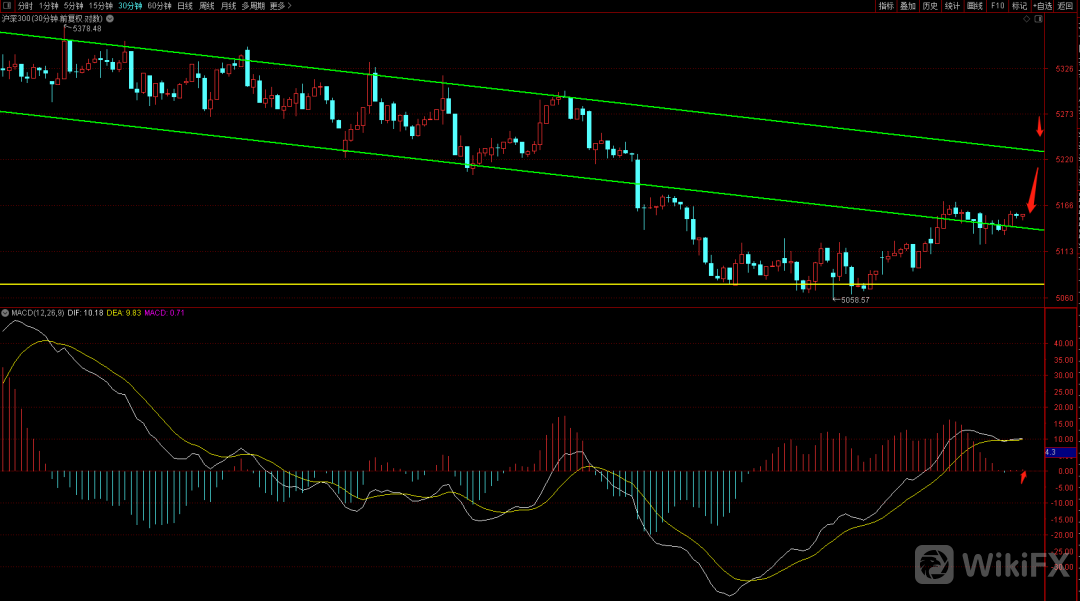Click the +自选 add to watchlist button
Viewport: 1080px width, 601px height.
(1042, 6)
